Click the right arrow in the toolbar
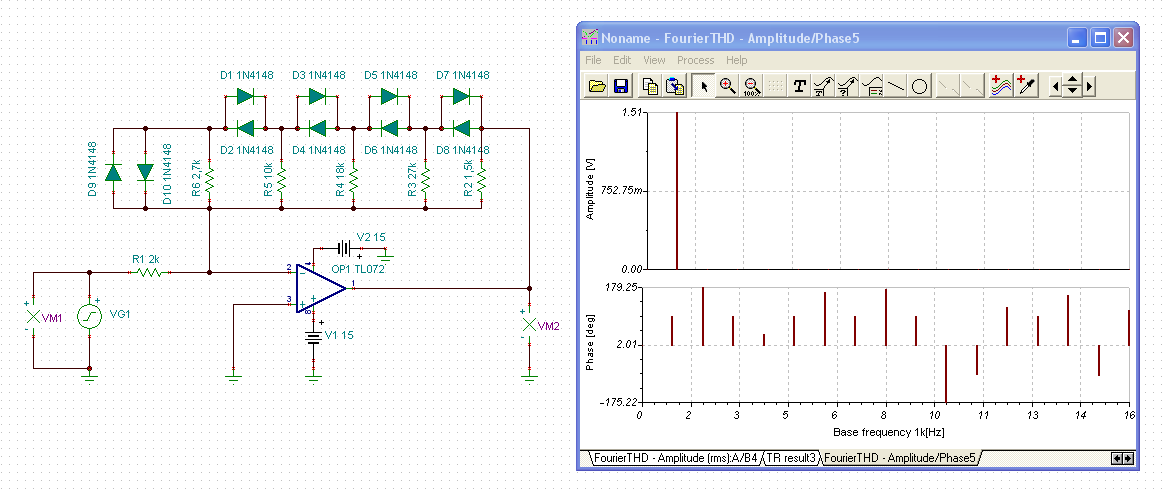1164x495 pixels. [x=1089, y=87]
